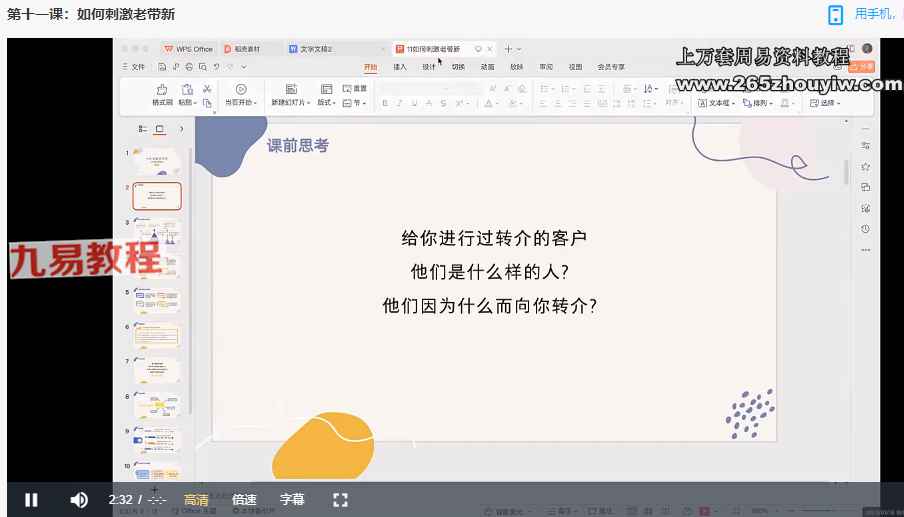Switch to the 插入 ribbon tab
This screenshot has width=904, height=517.
pos(400,67)
